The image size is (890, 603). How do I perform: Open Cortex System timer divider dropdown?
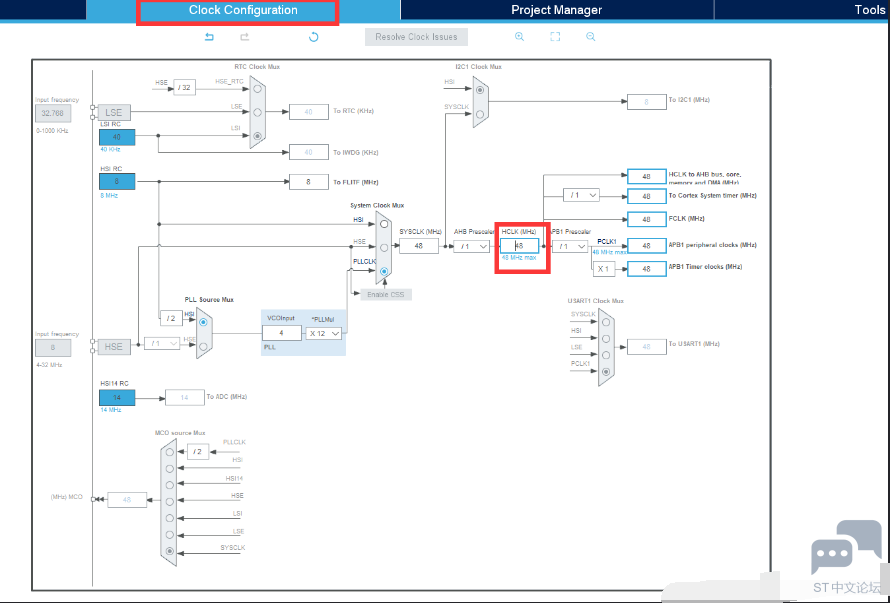pyautogui.click(x=582, y=195)
